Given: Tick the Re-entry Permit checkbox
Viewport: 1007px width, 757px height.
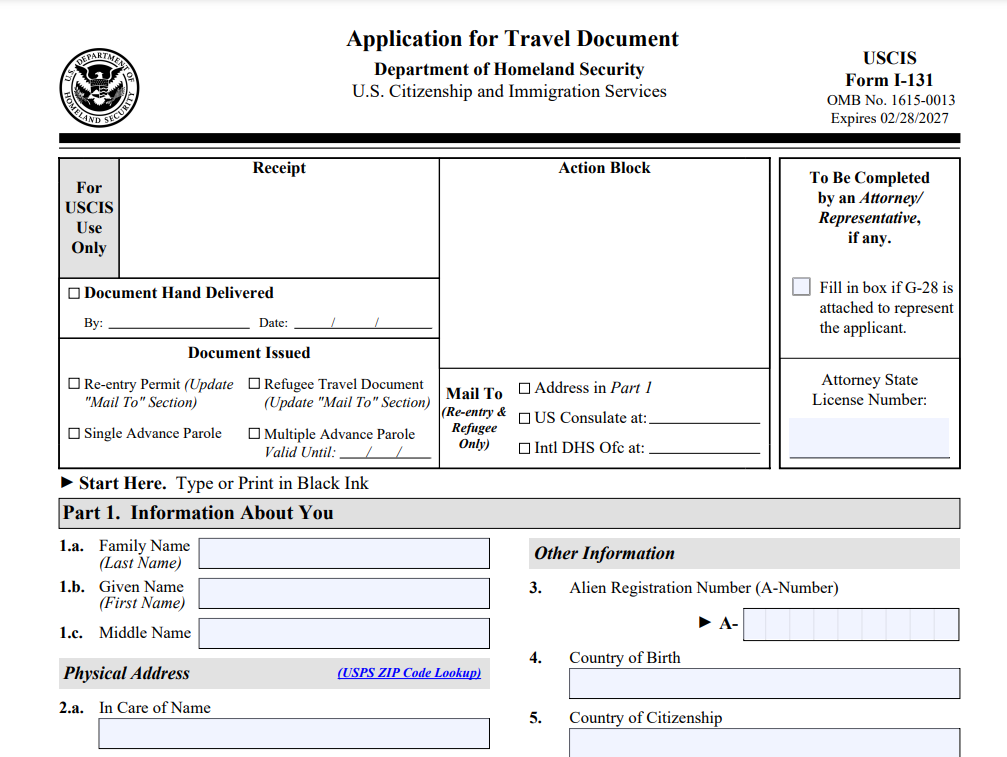Looking at the screenshot, I should coord(74,383).
